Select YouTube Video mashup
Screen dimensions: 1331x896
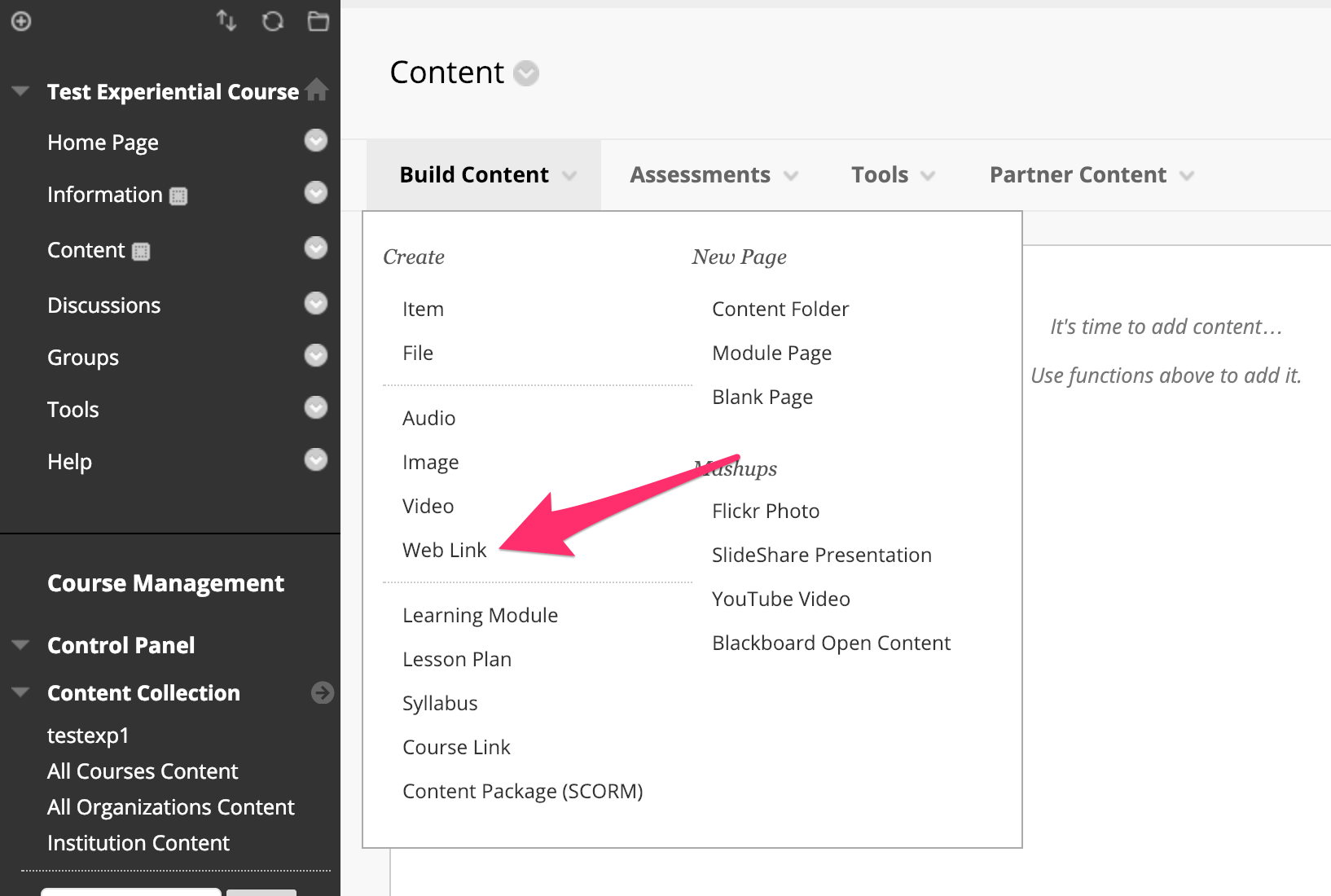(x=780, y=600)
